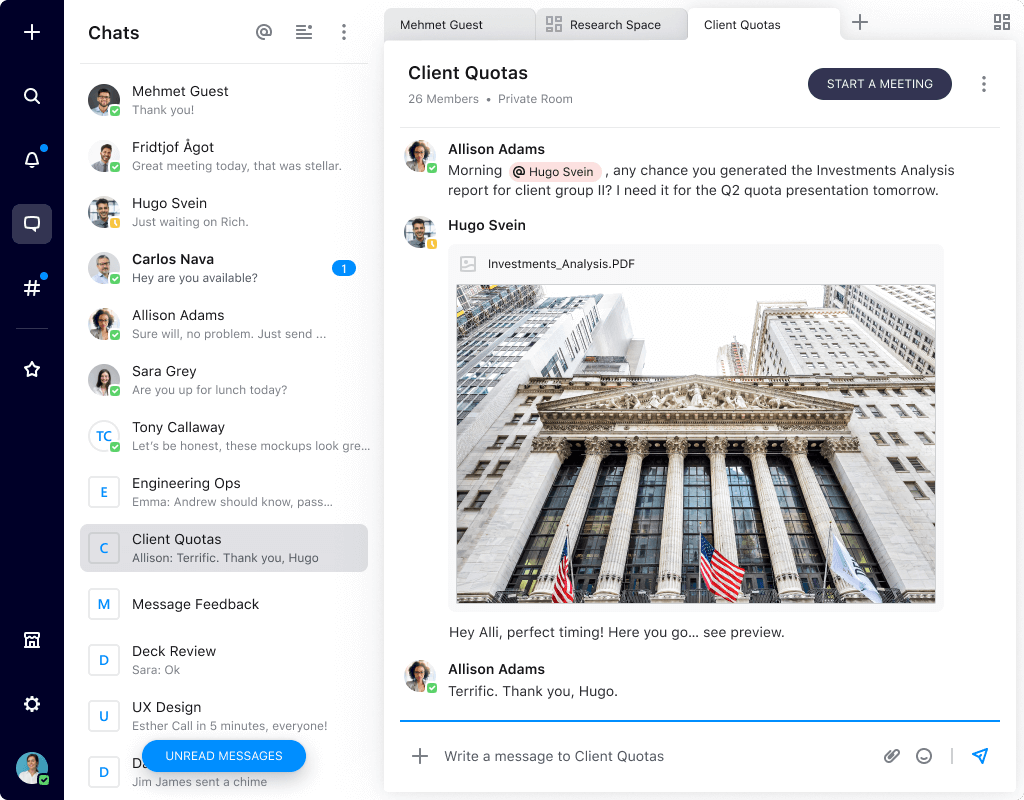Screen dimensions: 1024x800
Task: Open Client Quotas room options menu
Action: click(x=984, y=84)
